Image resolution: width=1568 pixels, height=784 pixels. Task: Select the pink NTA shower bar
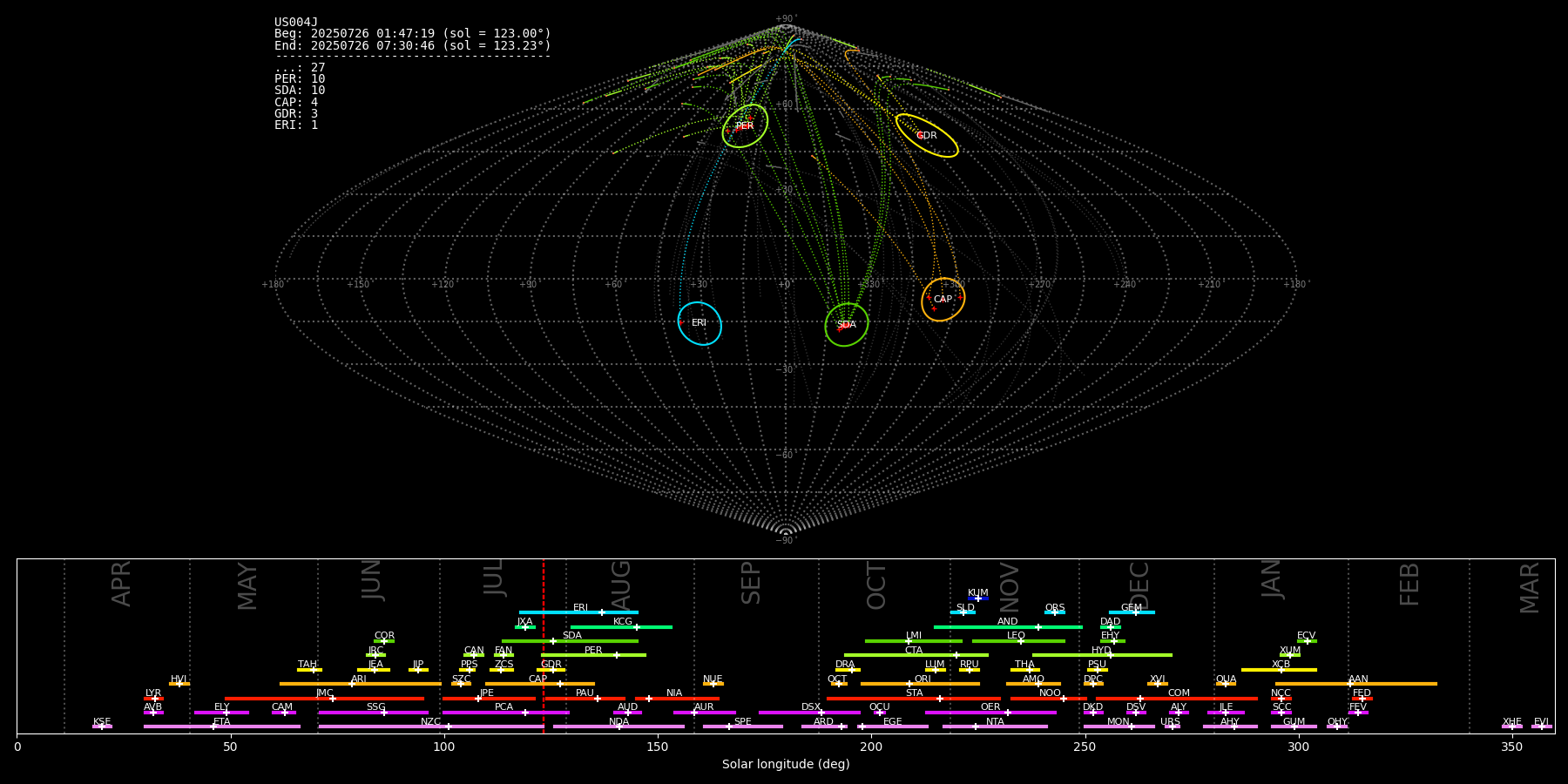995,727
